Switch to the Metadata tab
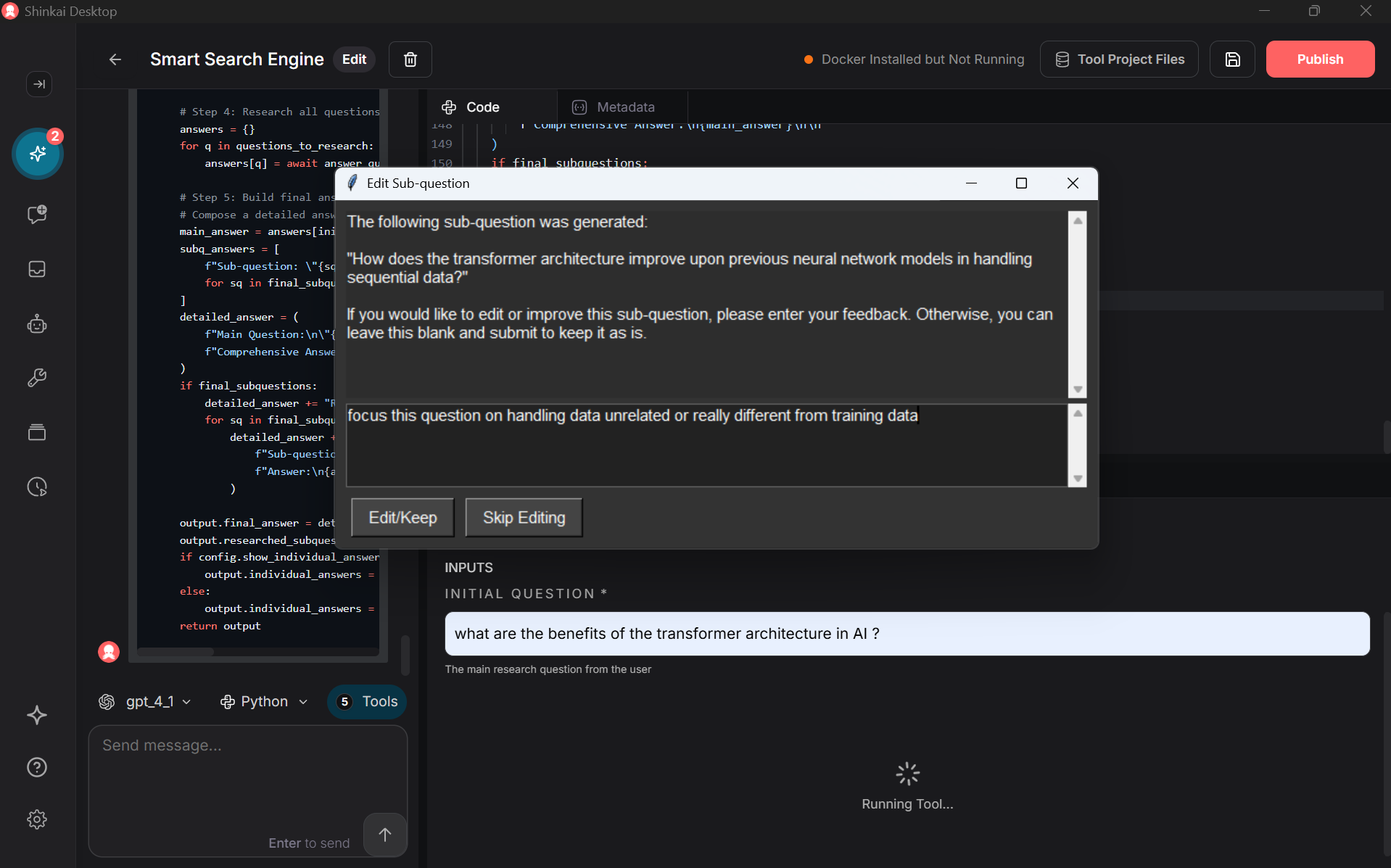This screenshot has width=1391, height=868. 614,107
